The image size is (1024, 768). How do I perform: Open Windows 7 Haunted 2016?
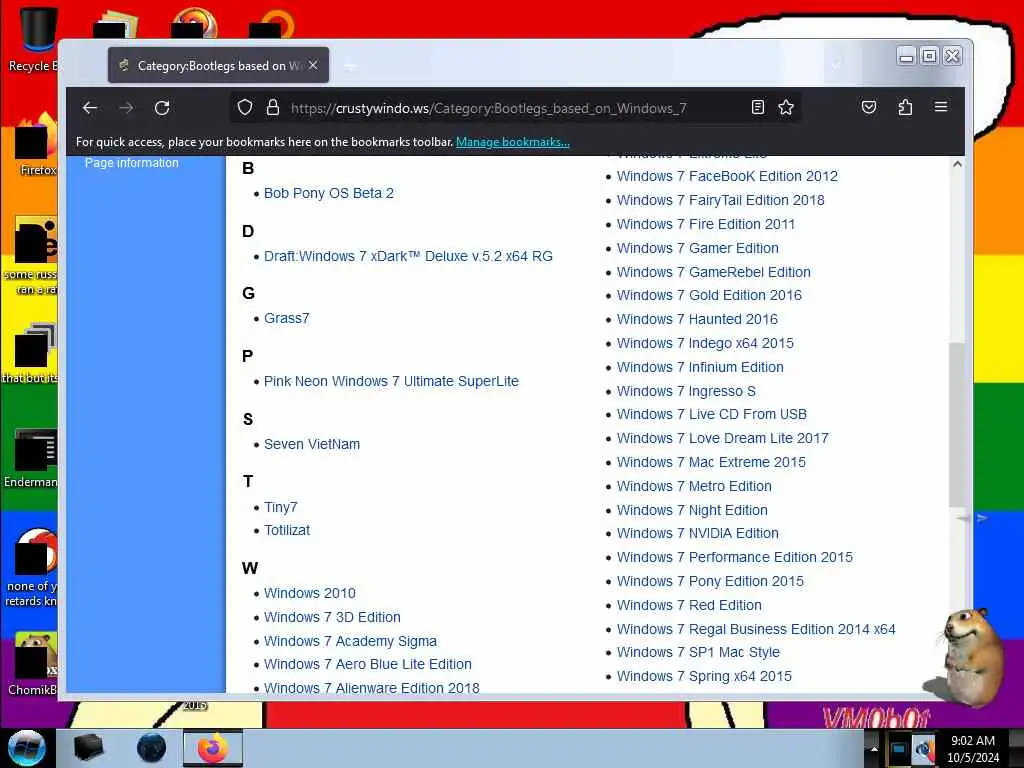pos(697,319)
